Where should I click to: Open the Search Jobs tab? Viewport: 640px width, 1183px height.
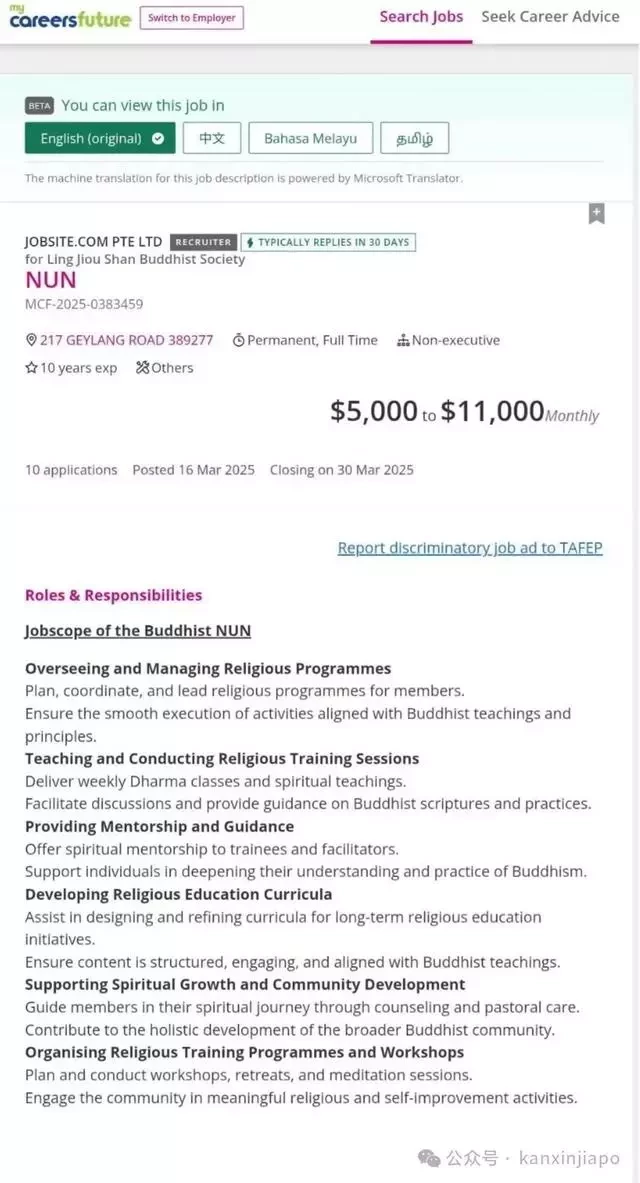tap(421, 17)
